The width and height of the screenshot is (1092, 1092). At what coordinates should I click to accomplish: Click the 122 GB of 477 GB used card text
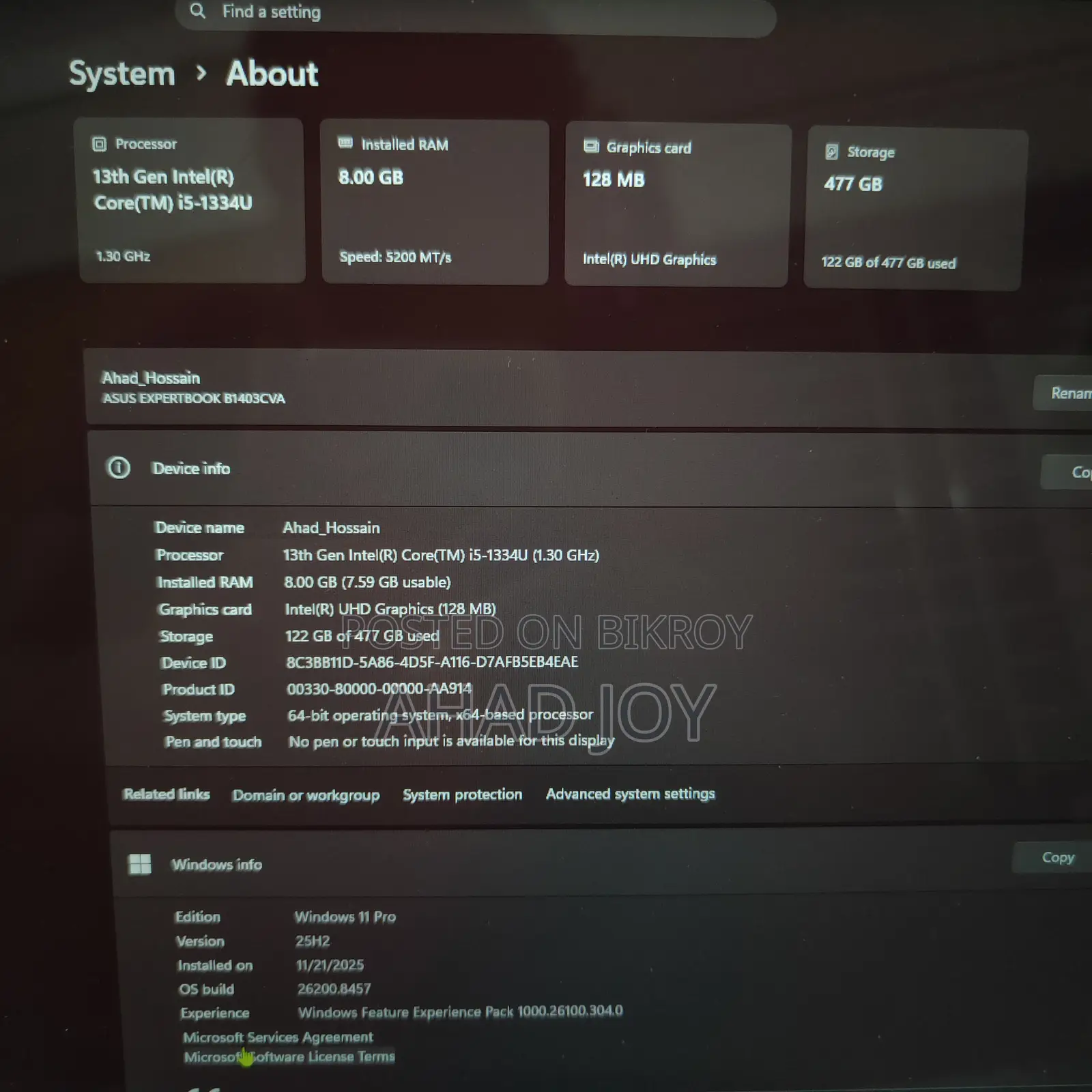(x=888, y=263)
